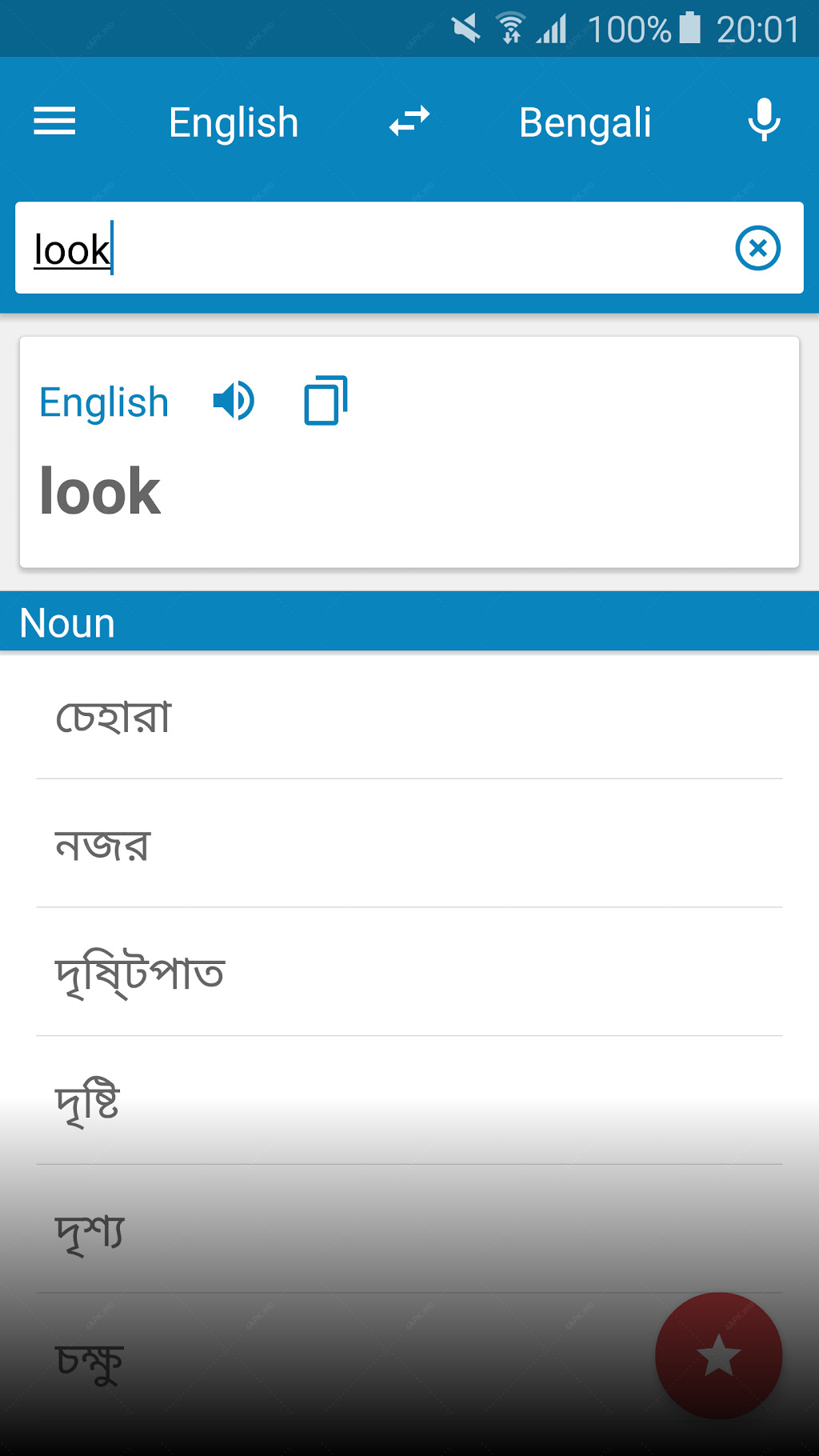Open the hamburger navigation menu
This screenshot has height=1456, width=819.
tap(54, 122)
